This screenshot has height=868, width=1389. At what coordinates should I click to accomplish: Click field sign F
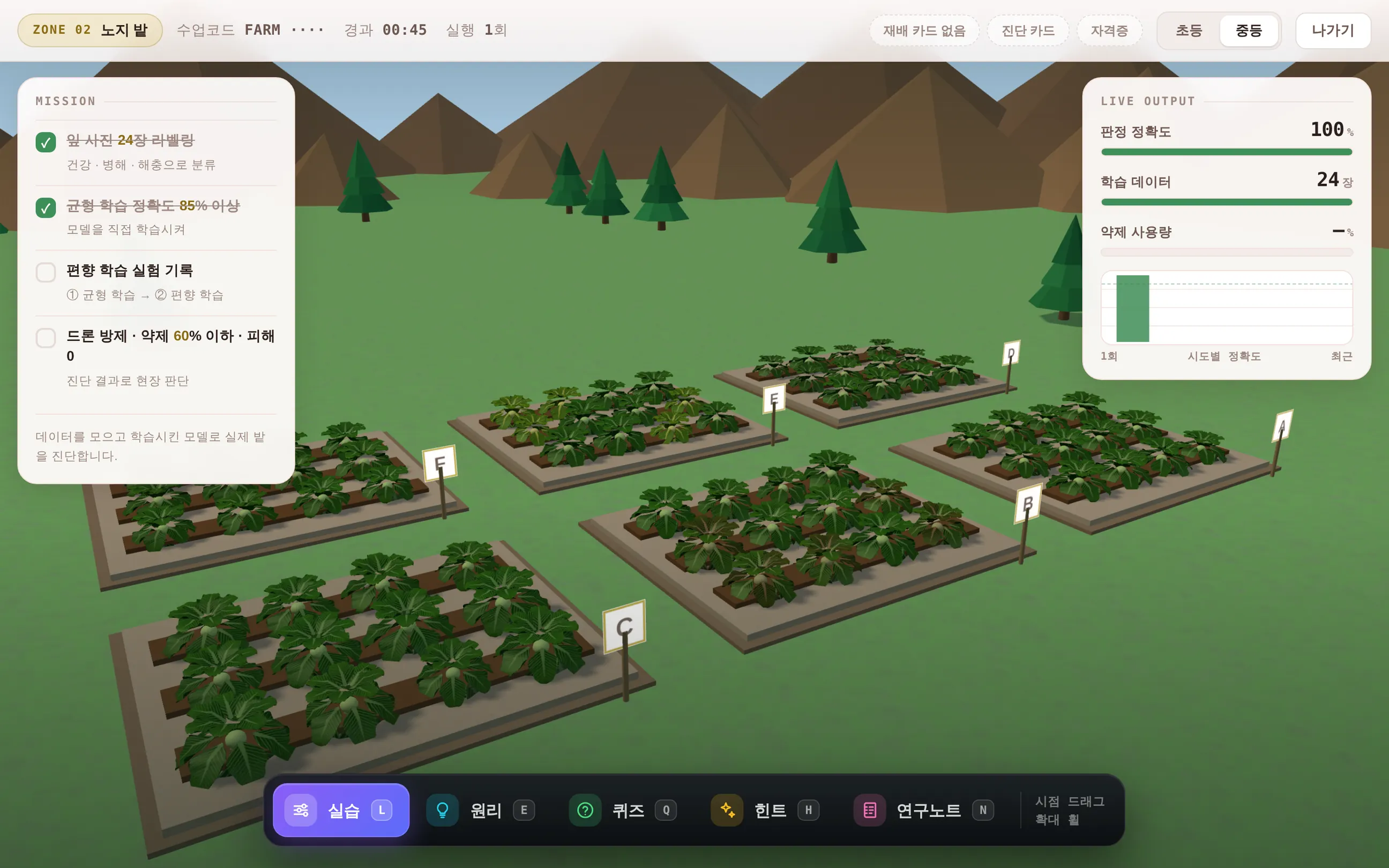[x=439, y=463]
